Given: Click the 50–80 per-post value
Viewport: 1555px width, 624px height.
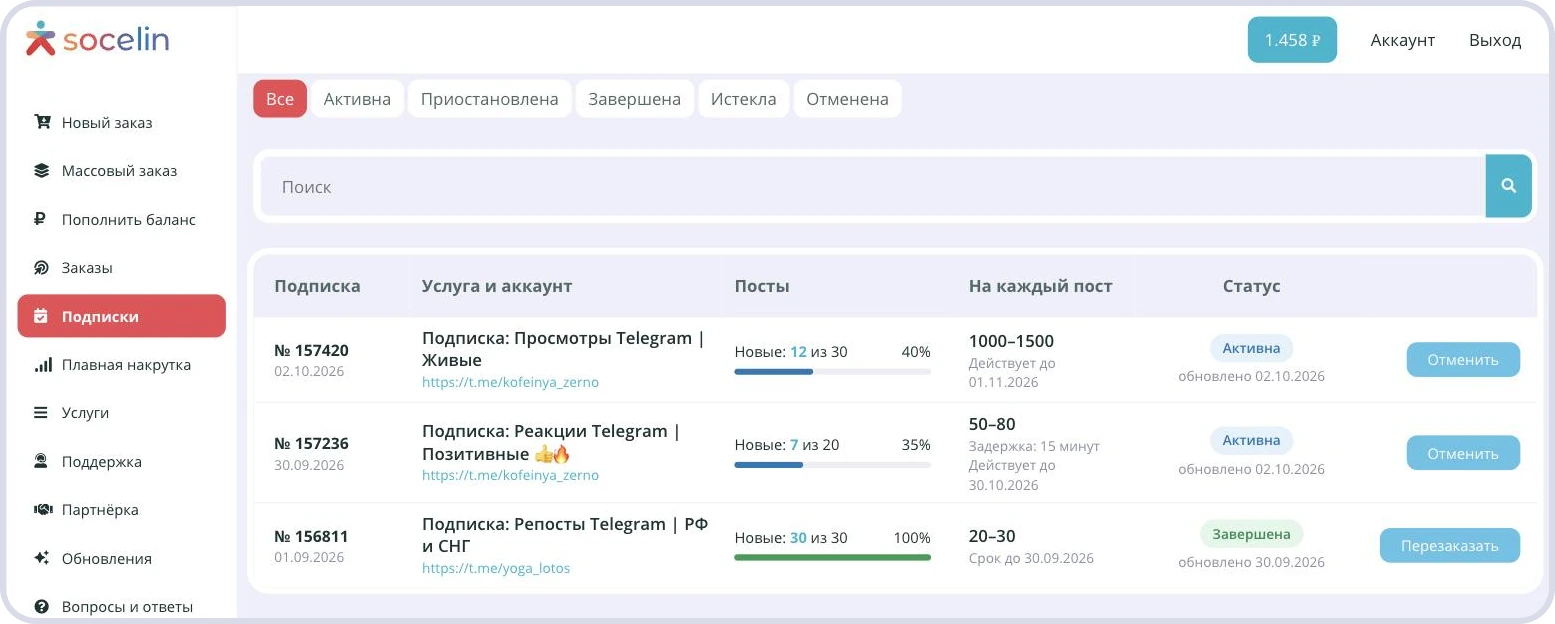Looking at the screenshot, I should [992, 424].
